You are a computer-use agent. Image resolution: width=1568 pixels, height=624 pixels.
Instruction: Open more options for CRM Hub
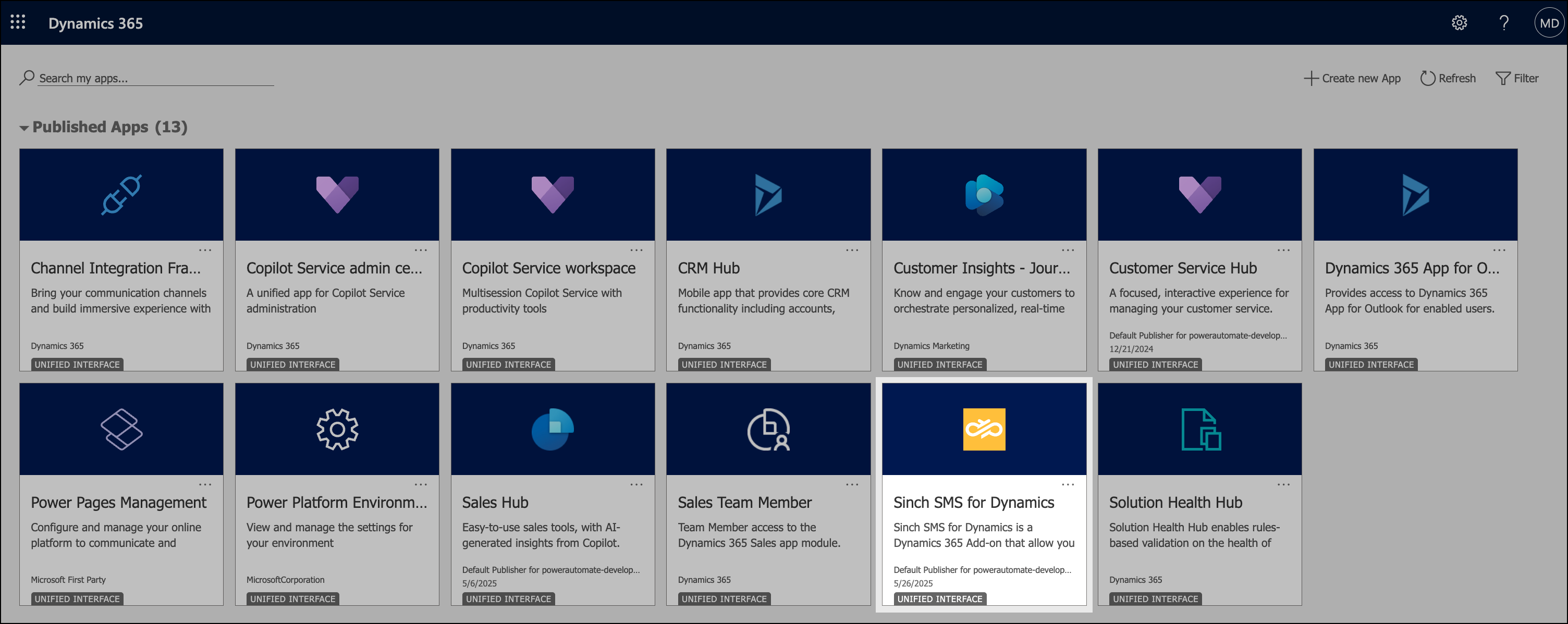[852, 250]
